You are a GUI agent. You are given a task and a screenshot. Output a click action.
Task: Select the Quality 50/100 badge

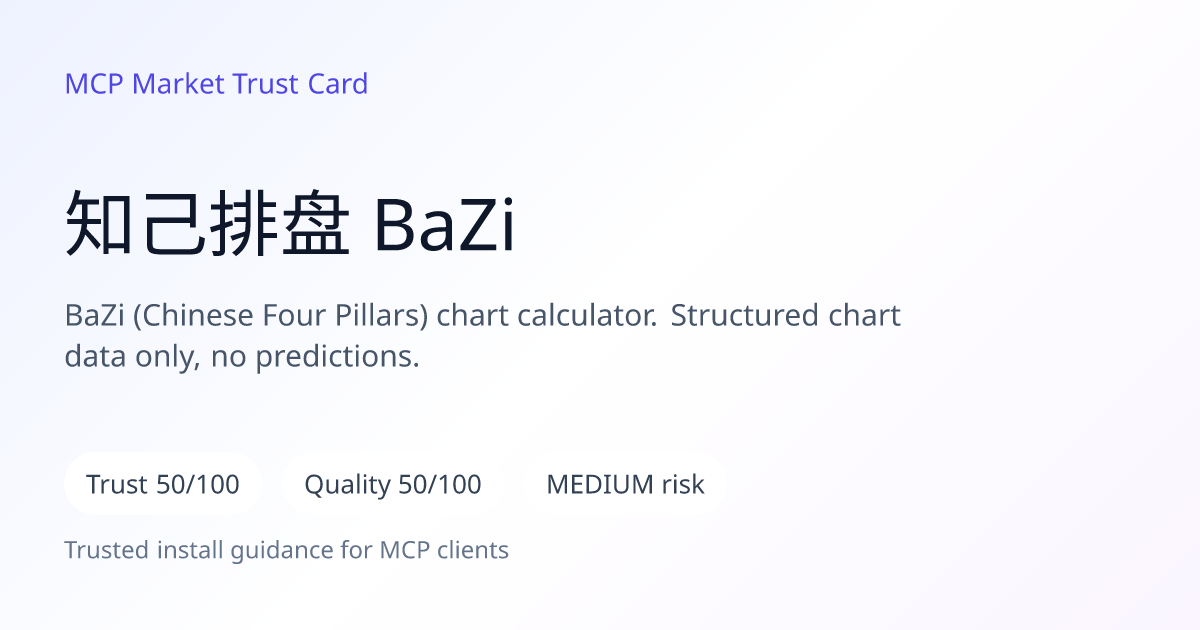(x=393, y=484)
